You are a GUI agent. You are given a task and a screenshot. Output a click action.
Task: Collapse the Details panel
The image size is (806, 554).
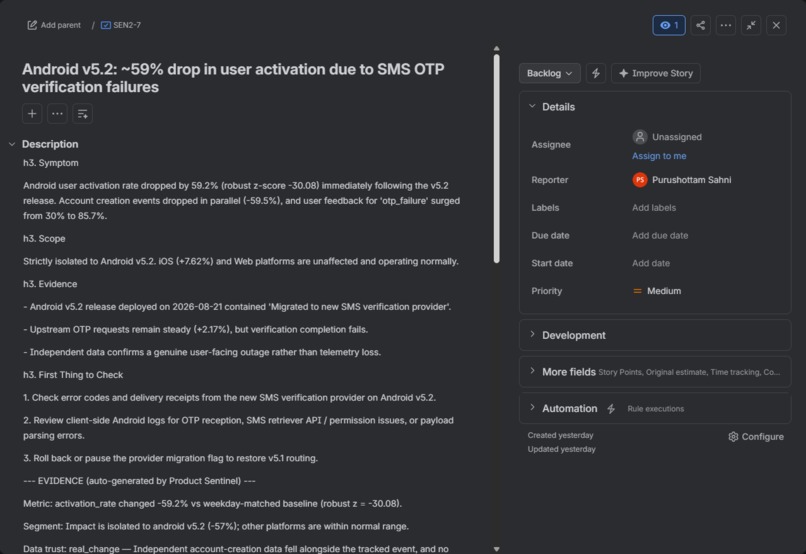pos(532,106)
